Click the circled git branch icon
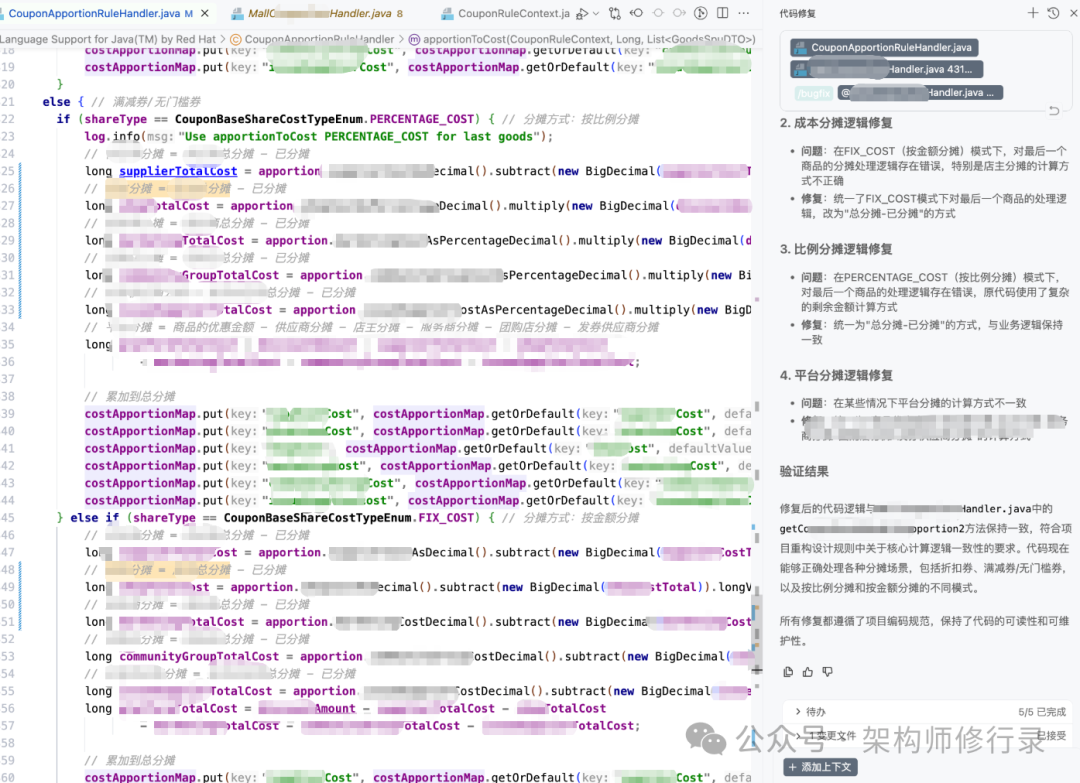The image size is (1080, 783). click(700, 13)
